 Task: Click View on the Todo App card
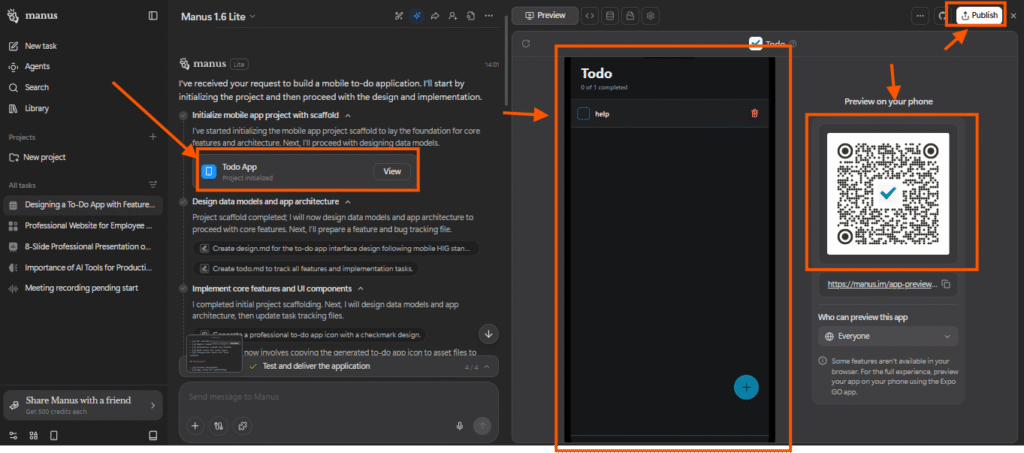(392, 171)
